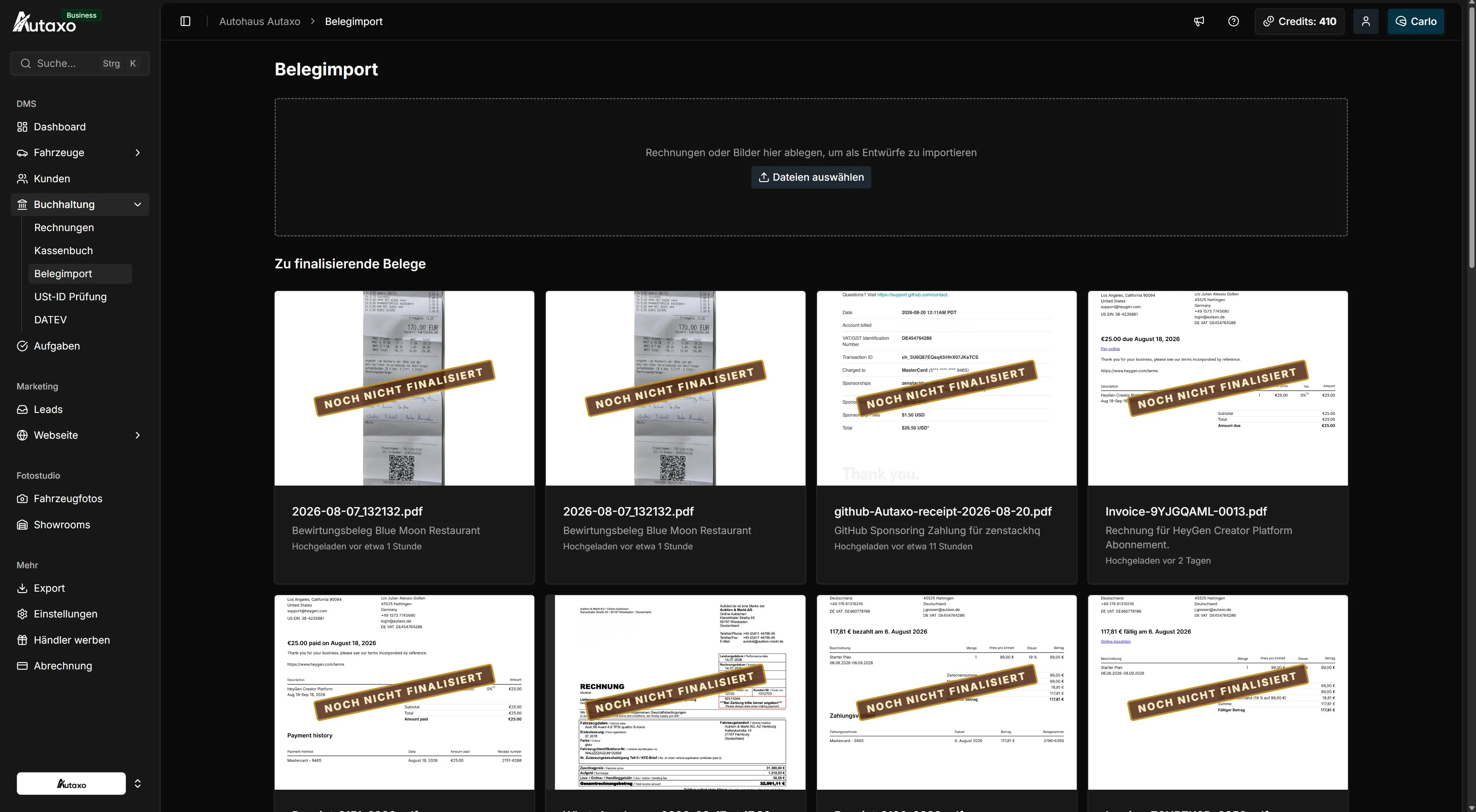Image resolution: width=1476 pixels, height=812 pixels.
Task: Click the Fahrzeuge car icon
Action: click(x=22, y=153)
